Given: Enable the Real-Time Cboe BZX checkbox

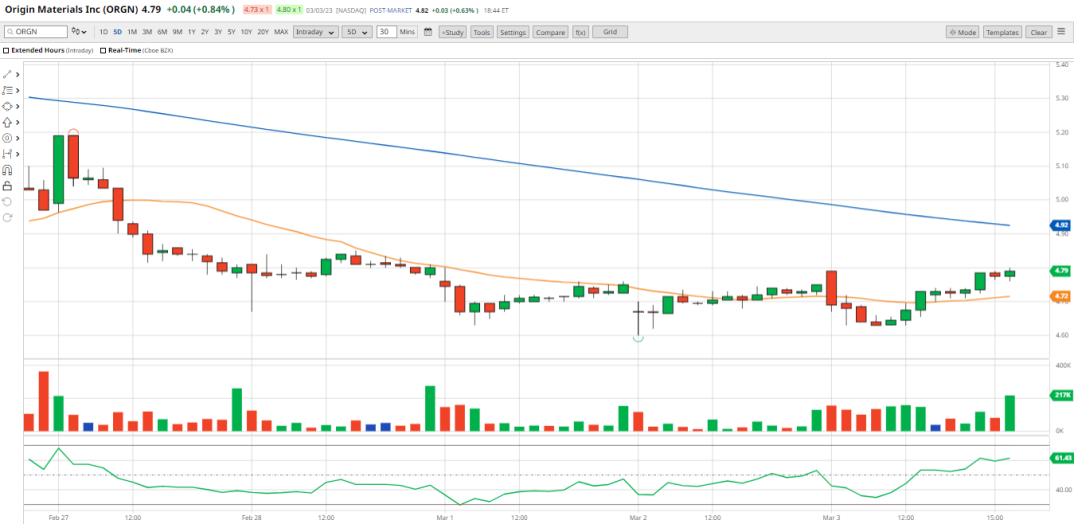Looking at the screenshot, I should 103,51.
